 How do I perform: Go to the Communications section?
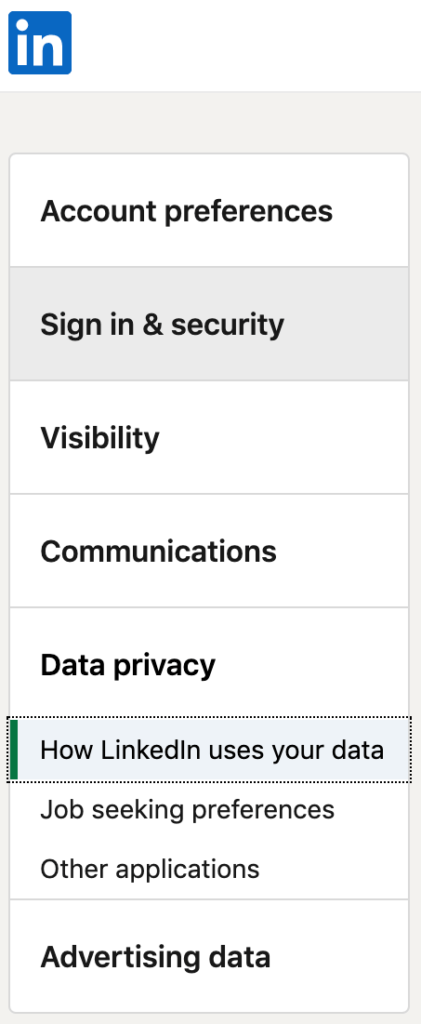click(209, 551)
